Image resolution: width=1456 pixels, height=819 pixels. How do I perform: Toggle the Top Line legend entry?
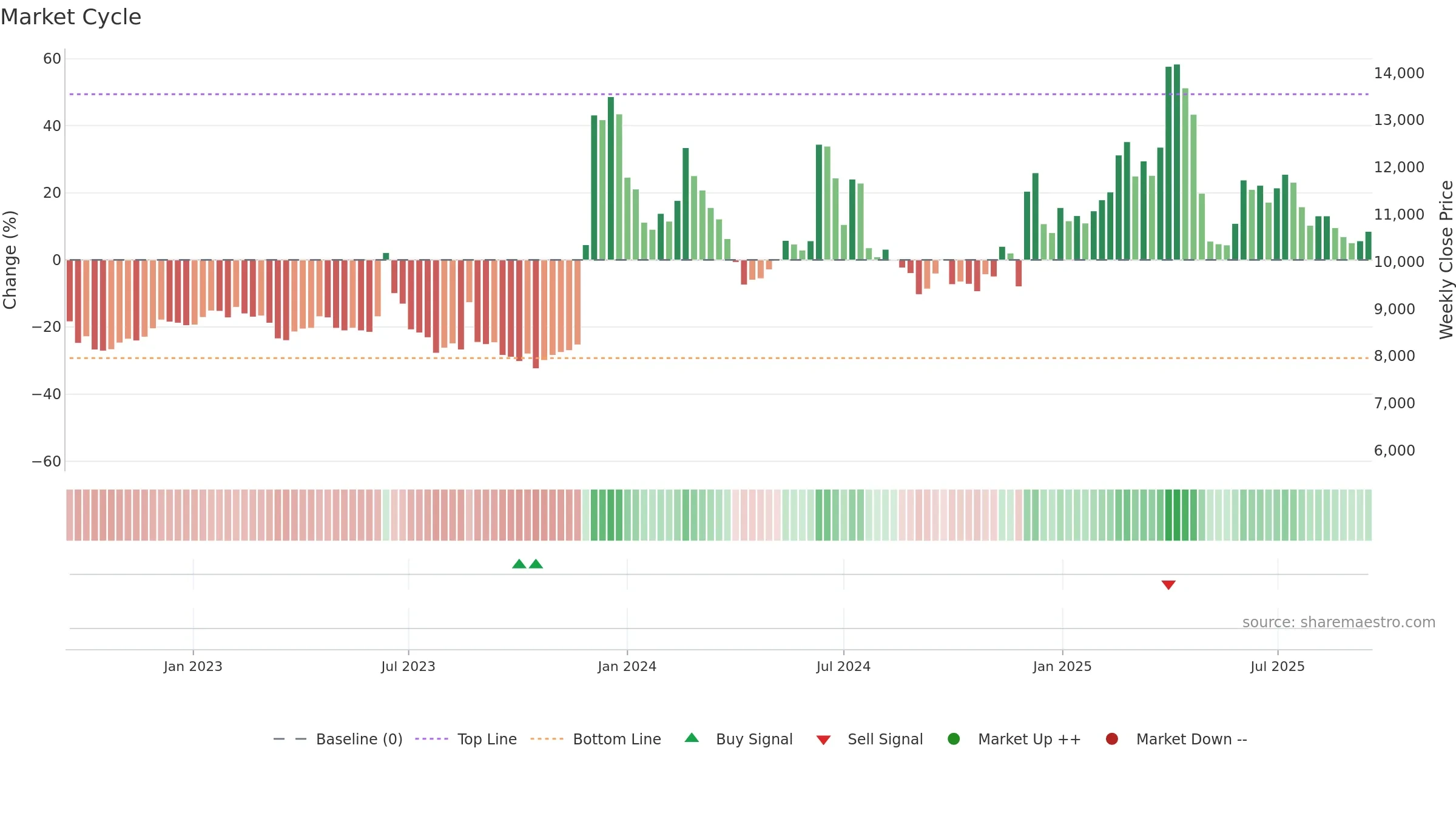click(x=466, y=739)
